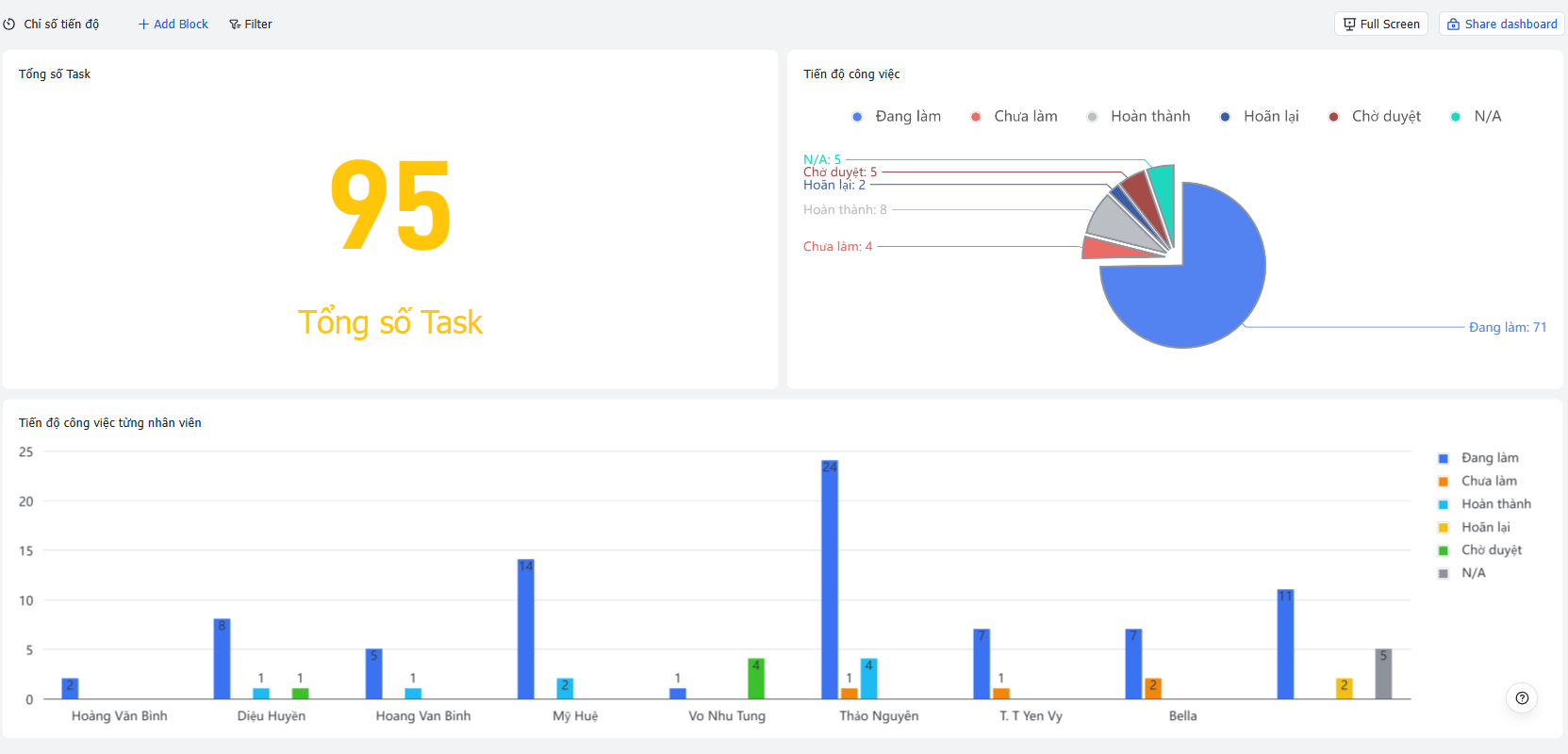Toggle Hoãn lại in the bar chart legend
Image resolution: width=1568 pixels, height=754 pixels.
pyautogui.click(x=1474, y=528)
